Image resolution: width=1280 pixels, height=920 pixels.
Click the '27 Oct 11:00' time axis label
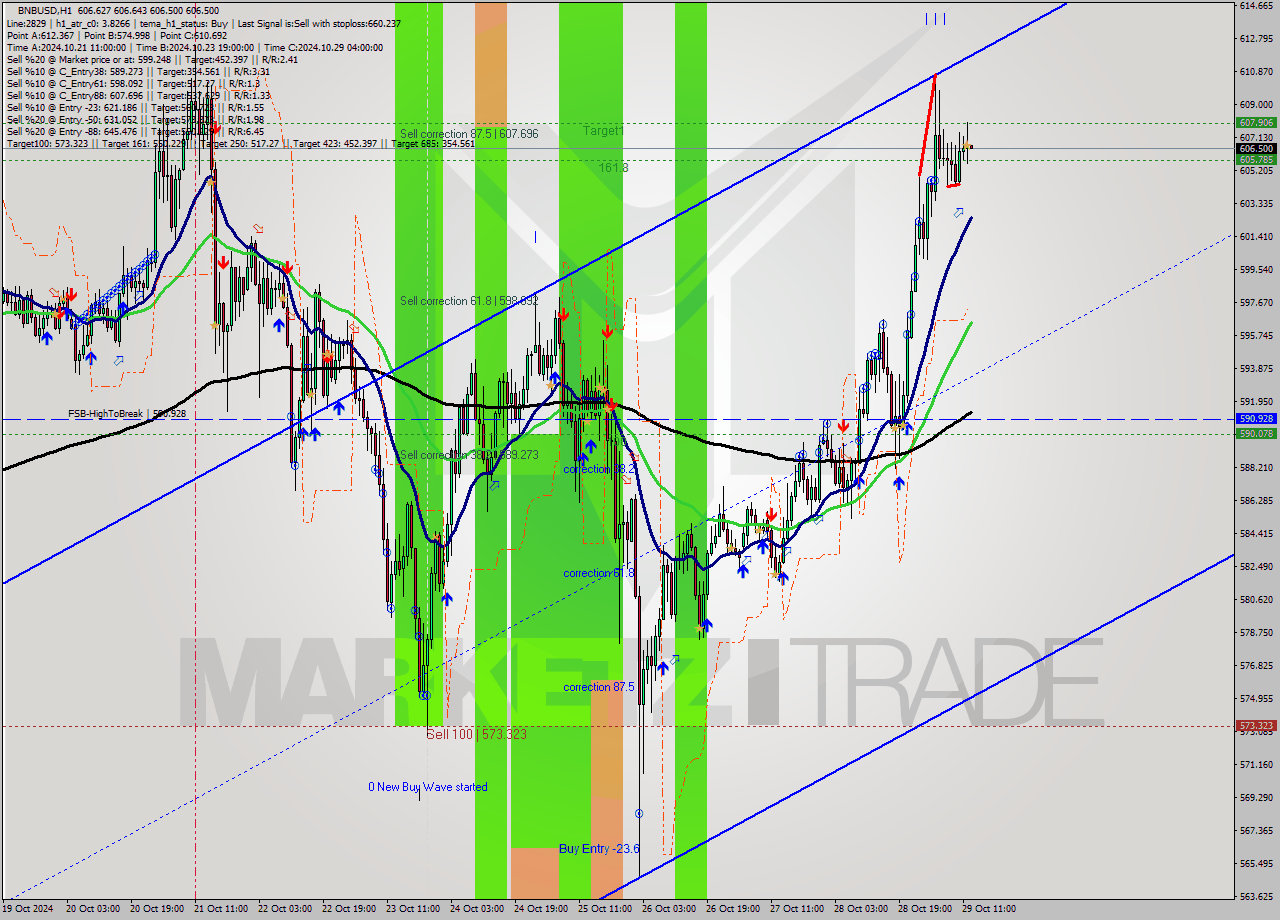[796, 909]
